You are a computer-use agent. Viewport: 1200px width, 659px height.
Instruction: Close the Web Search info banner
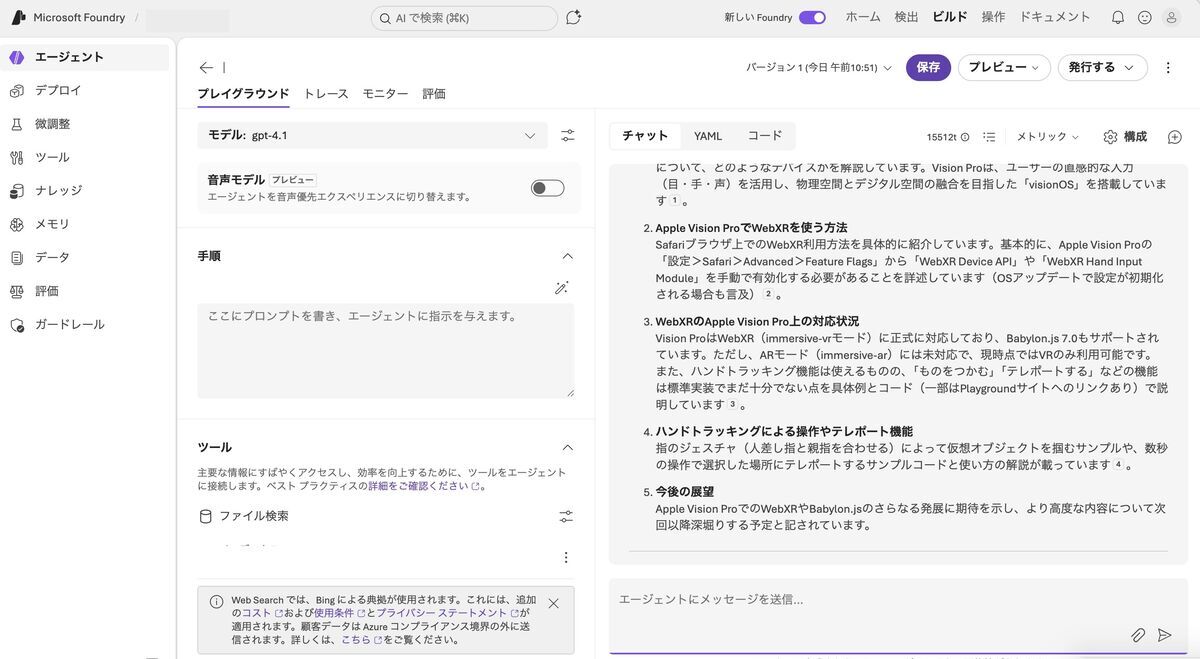pos(554,603)
